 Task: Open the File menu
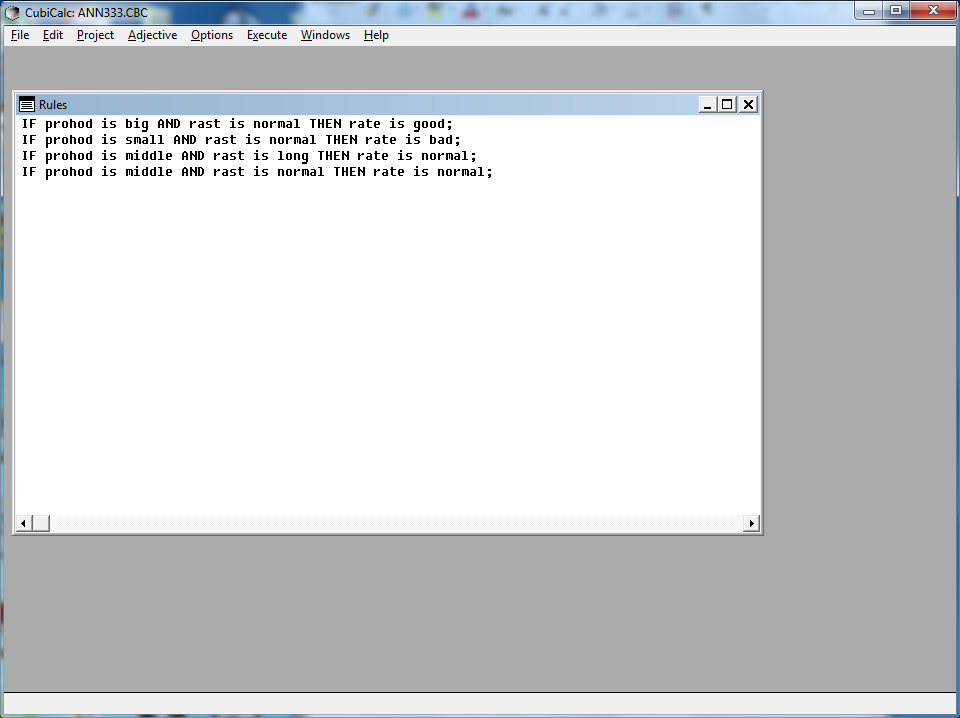pyautogui.click(x=20, y=35)
